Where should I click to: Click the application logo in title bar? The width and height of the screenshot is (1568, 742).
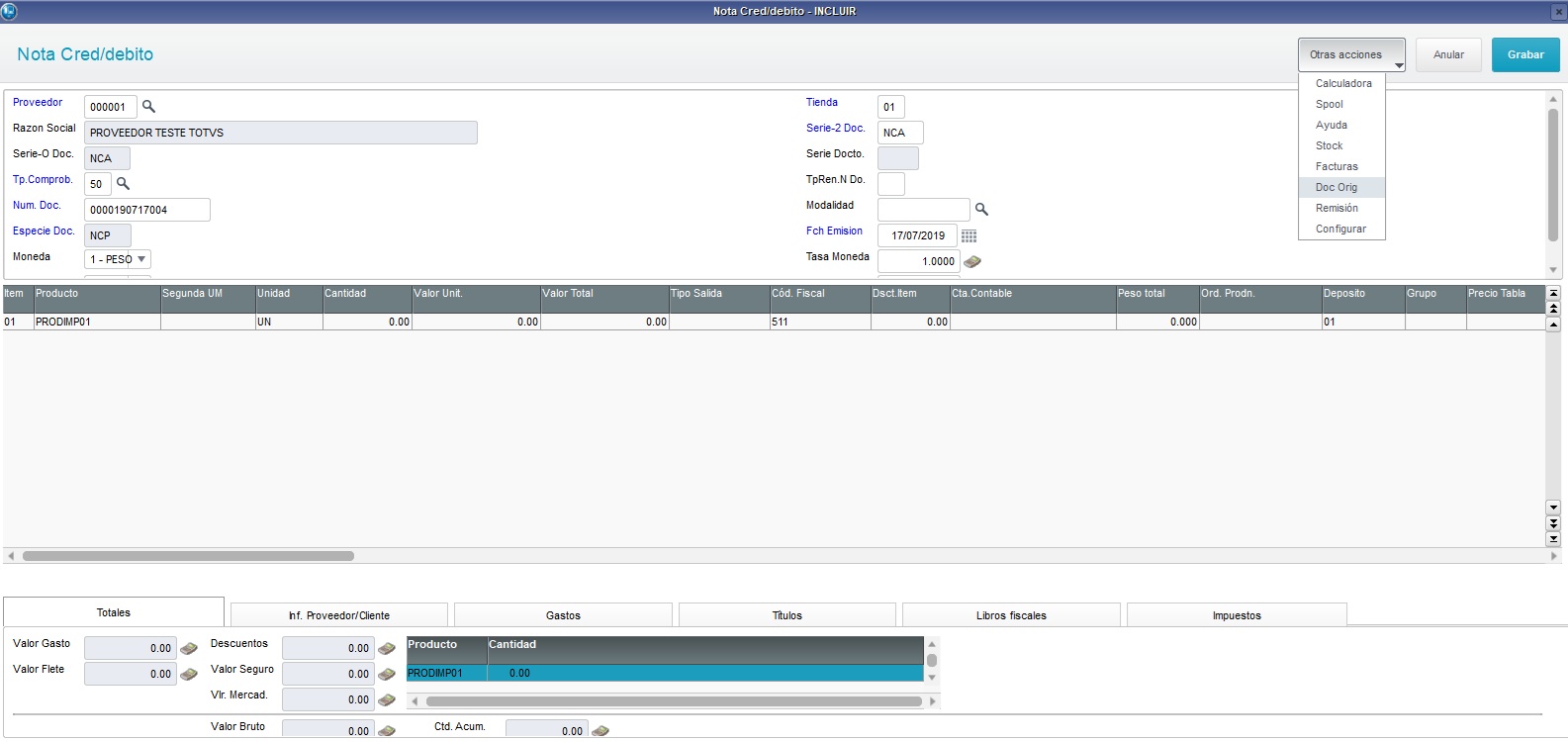point(9,11)
